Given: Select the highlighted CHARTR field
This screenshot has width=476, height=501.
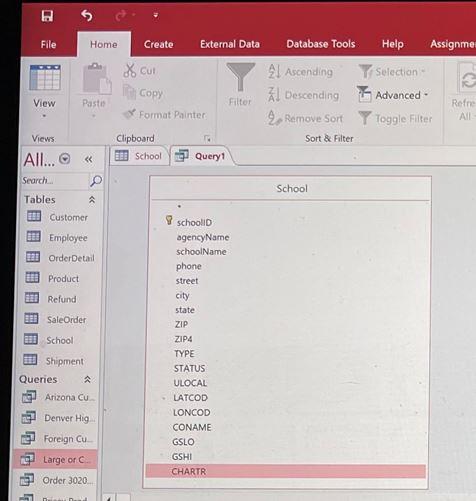Looking at the screenshot, I should pos(286,471).
